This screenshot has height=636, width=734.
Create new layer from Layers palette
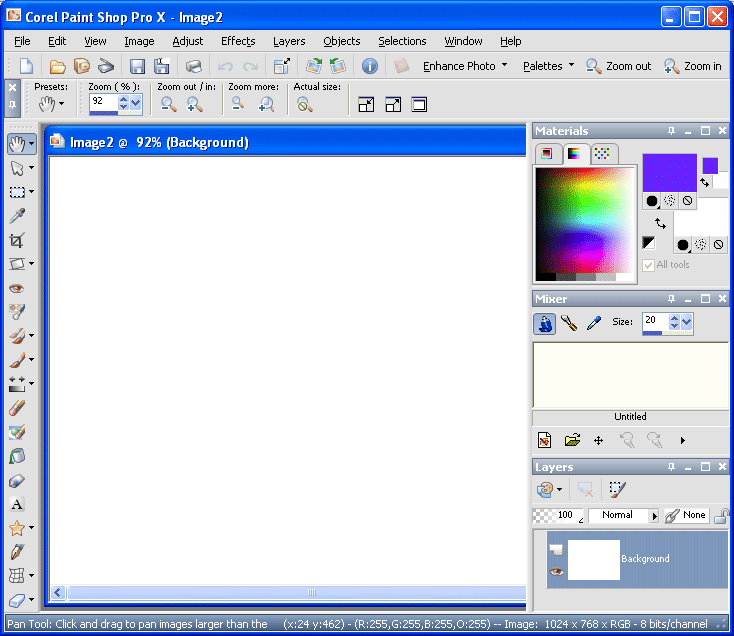click(x=544, y=490)
